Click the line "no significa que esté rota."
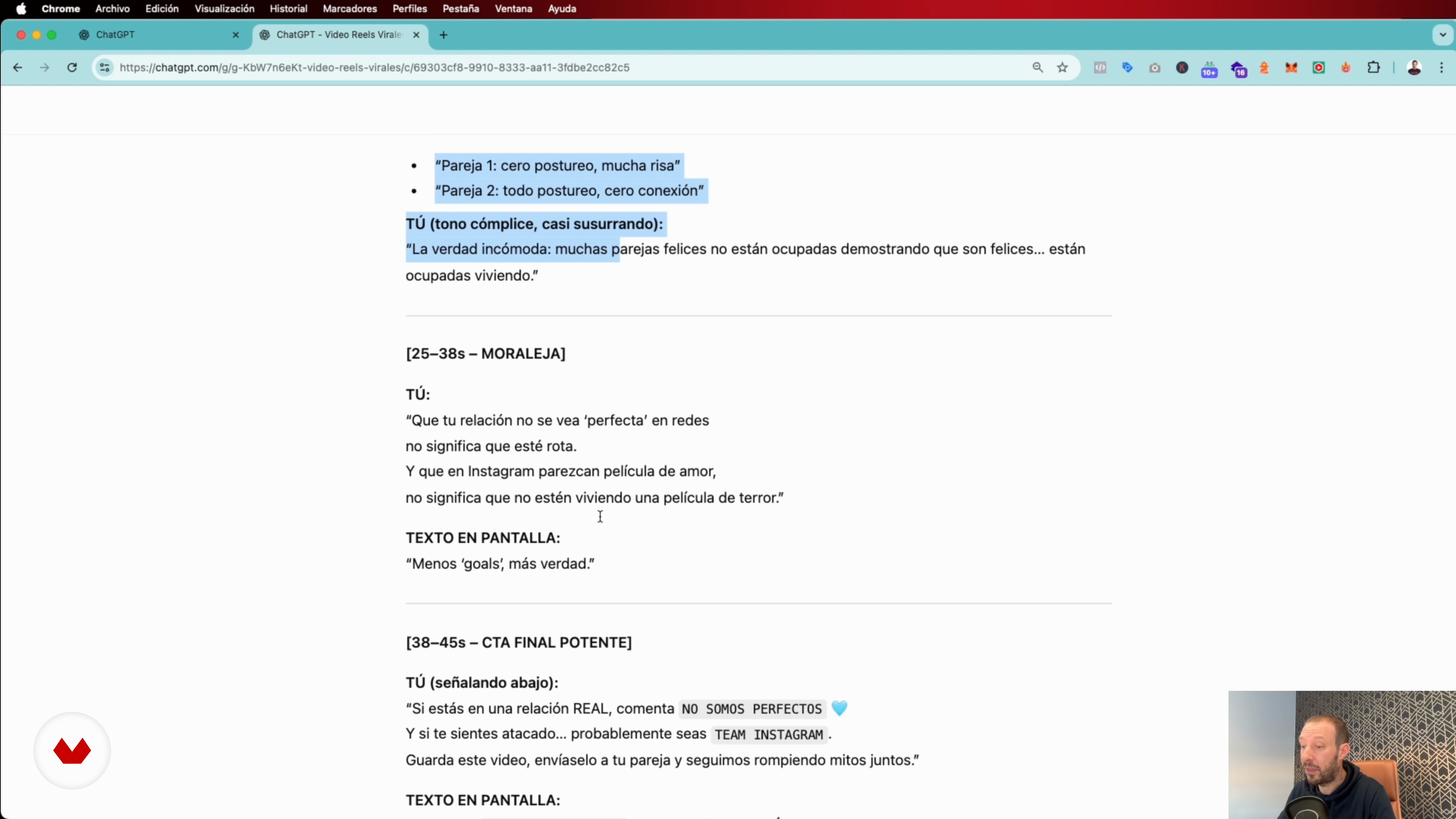 point(491,447)
